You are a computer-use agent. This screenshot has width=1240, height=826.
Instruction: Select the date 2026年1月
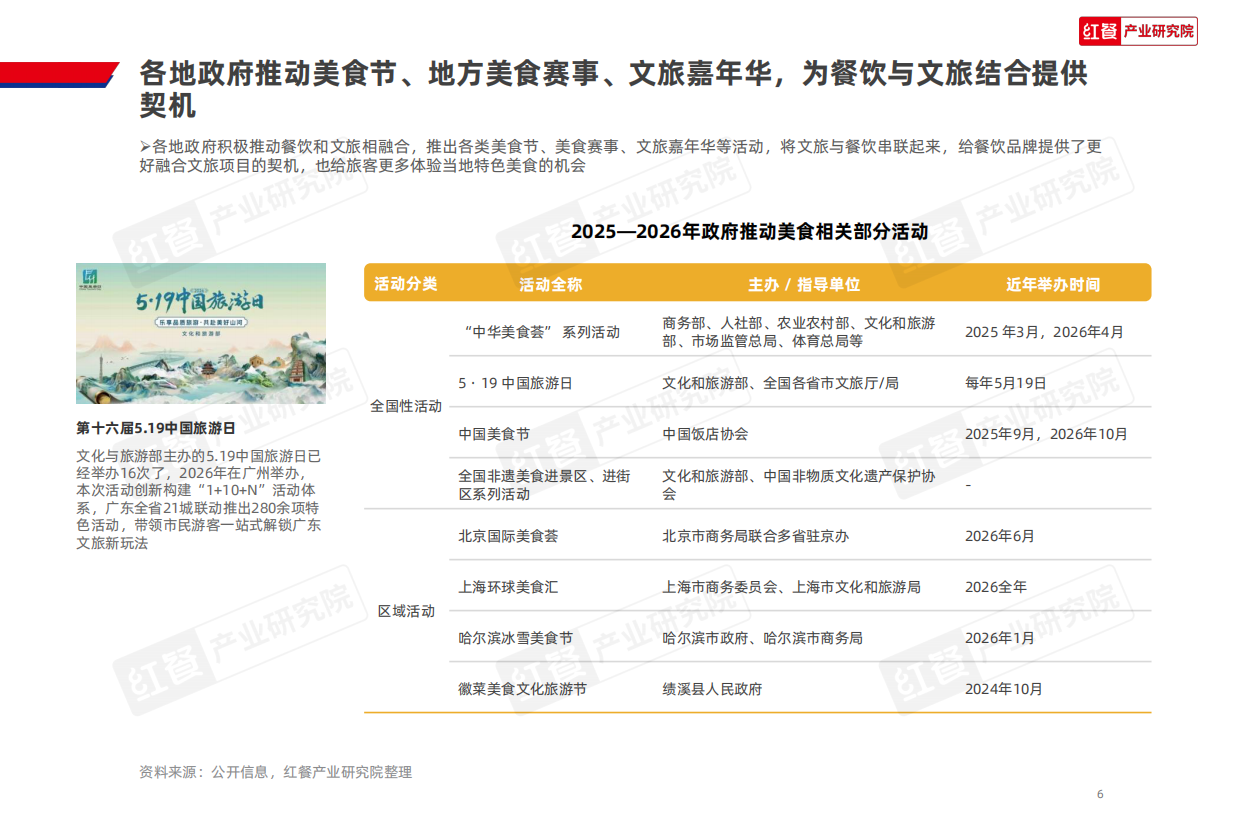pos(1000,638)
